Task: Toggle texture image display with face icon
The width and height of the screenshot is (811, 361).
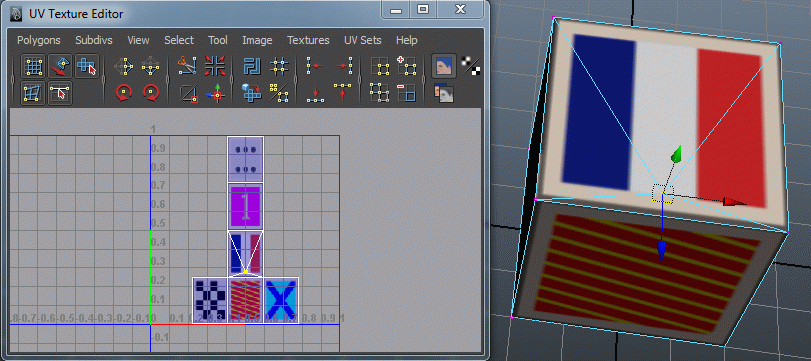Action: point(444,66)
